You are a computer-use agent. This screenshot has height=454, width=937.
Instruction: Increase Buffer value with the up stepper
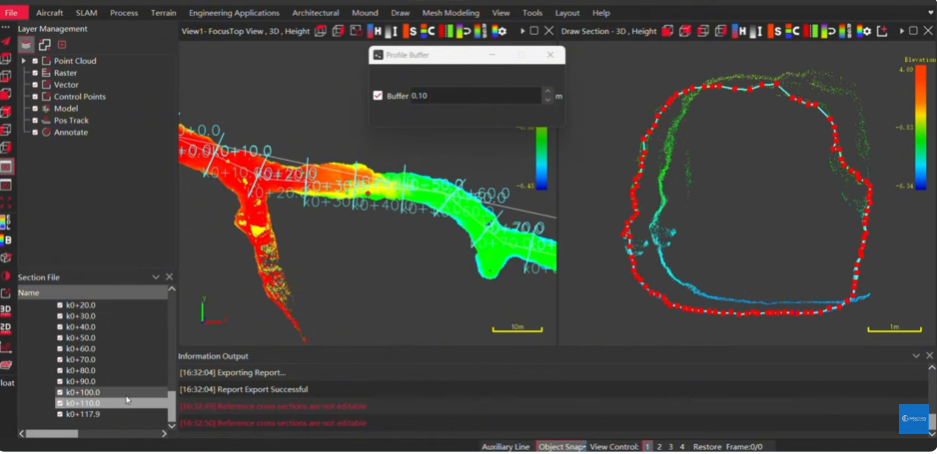(x=547, y=91)
